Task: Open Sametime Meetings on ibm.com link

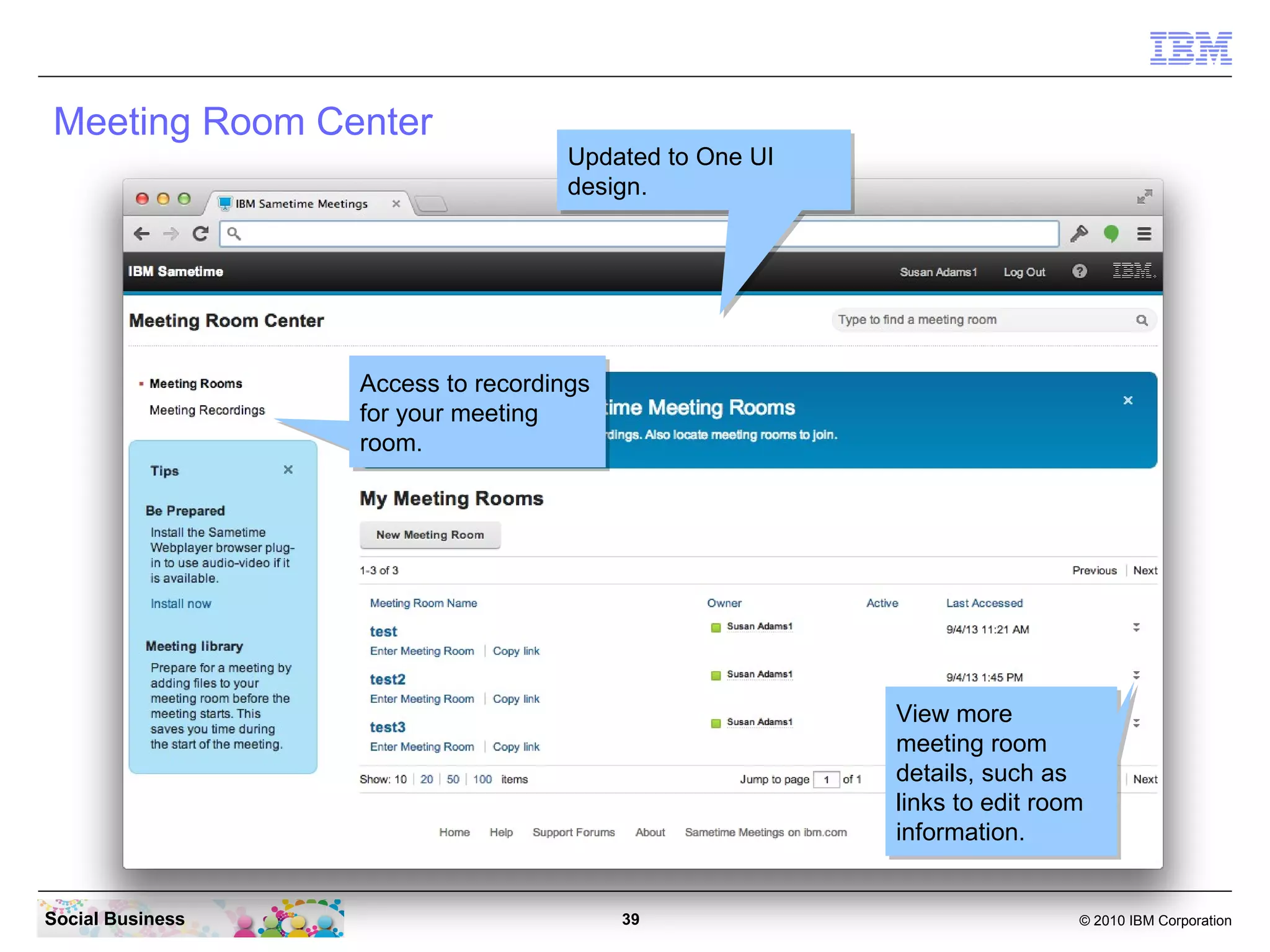Action: (x=766, y=832)
